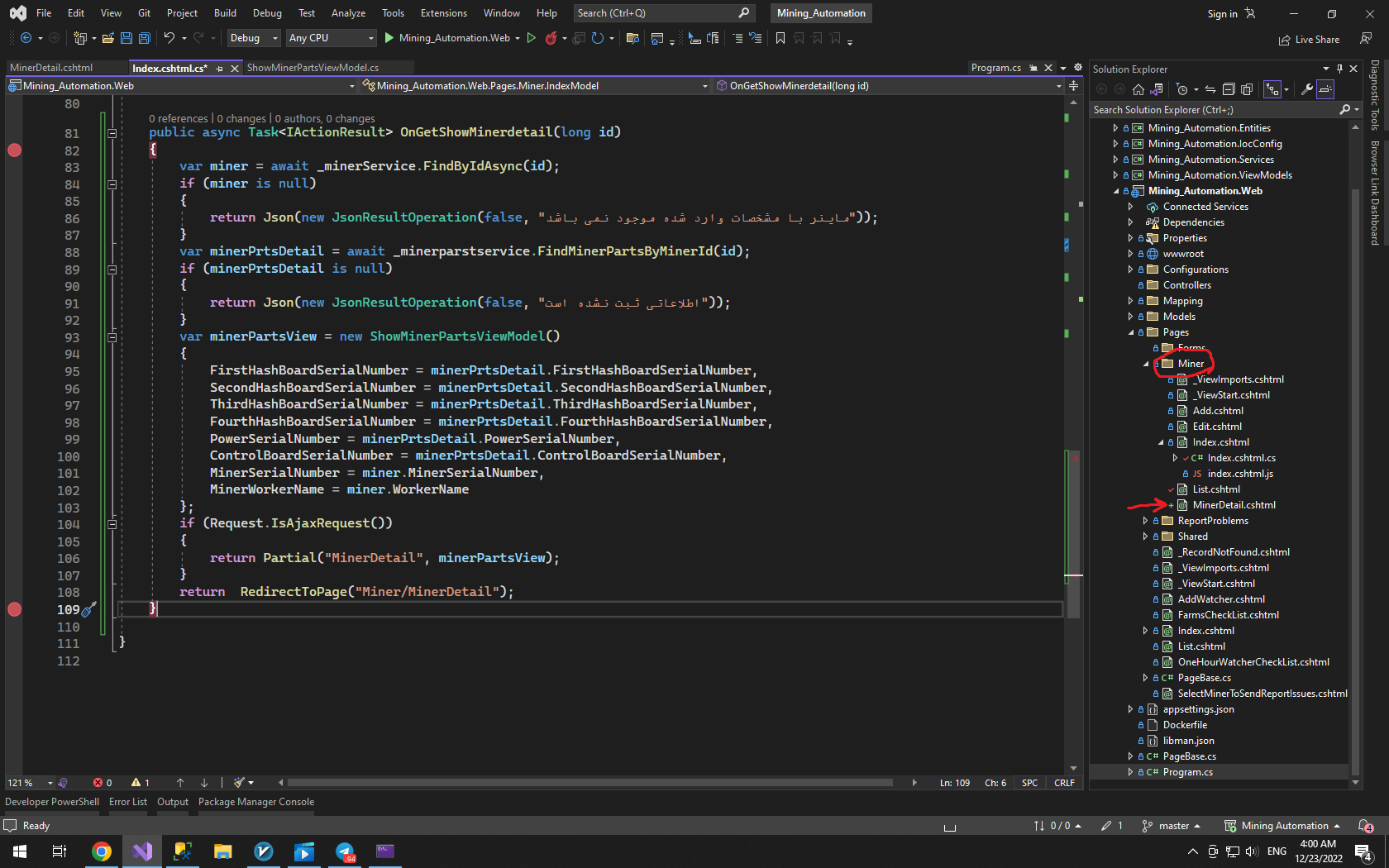
Task: Toggle Preview Selected Items in Solution Explorer
Action: [1325, 89]
